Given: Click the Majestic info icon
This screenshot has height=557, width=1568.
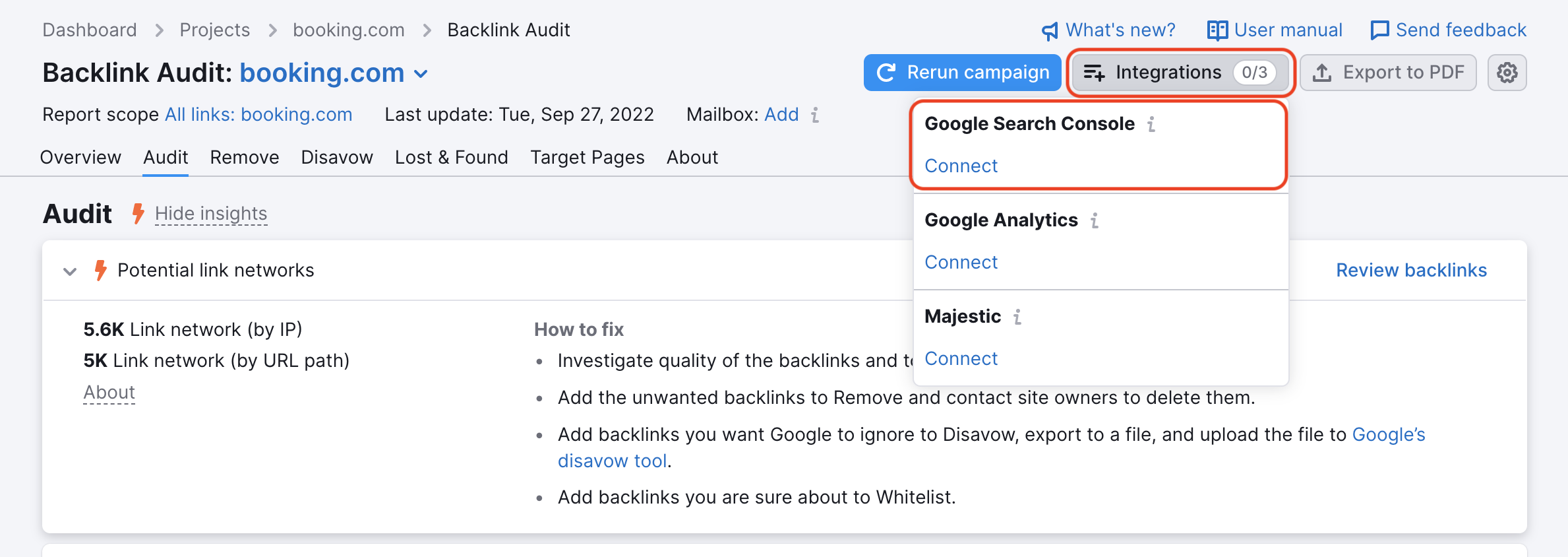Looking at the screenshot, I should click(1017, 317).
